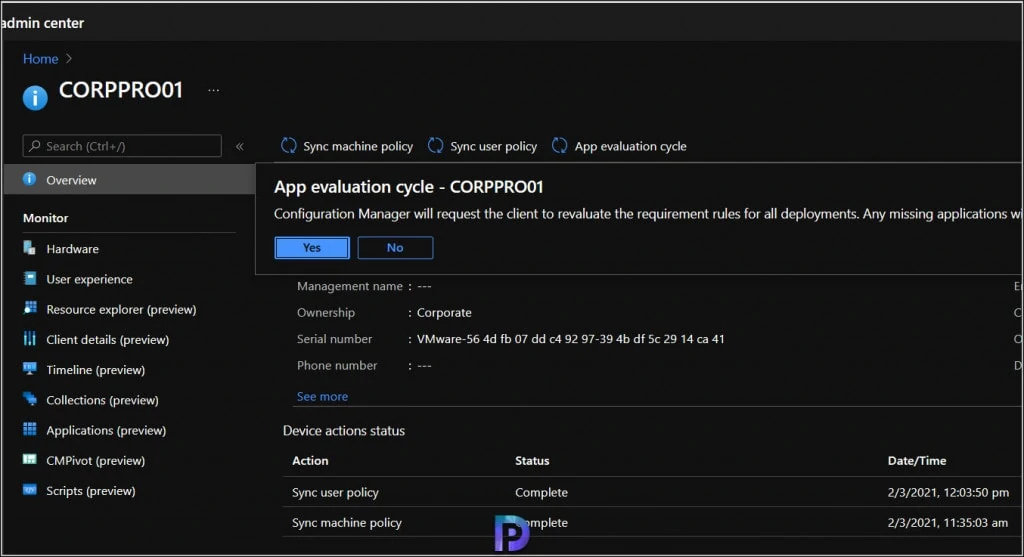Select the Sync machine policy table row
The image size is (1024, 557).
click(x=652, y=522)
